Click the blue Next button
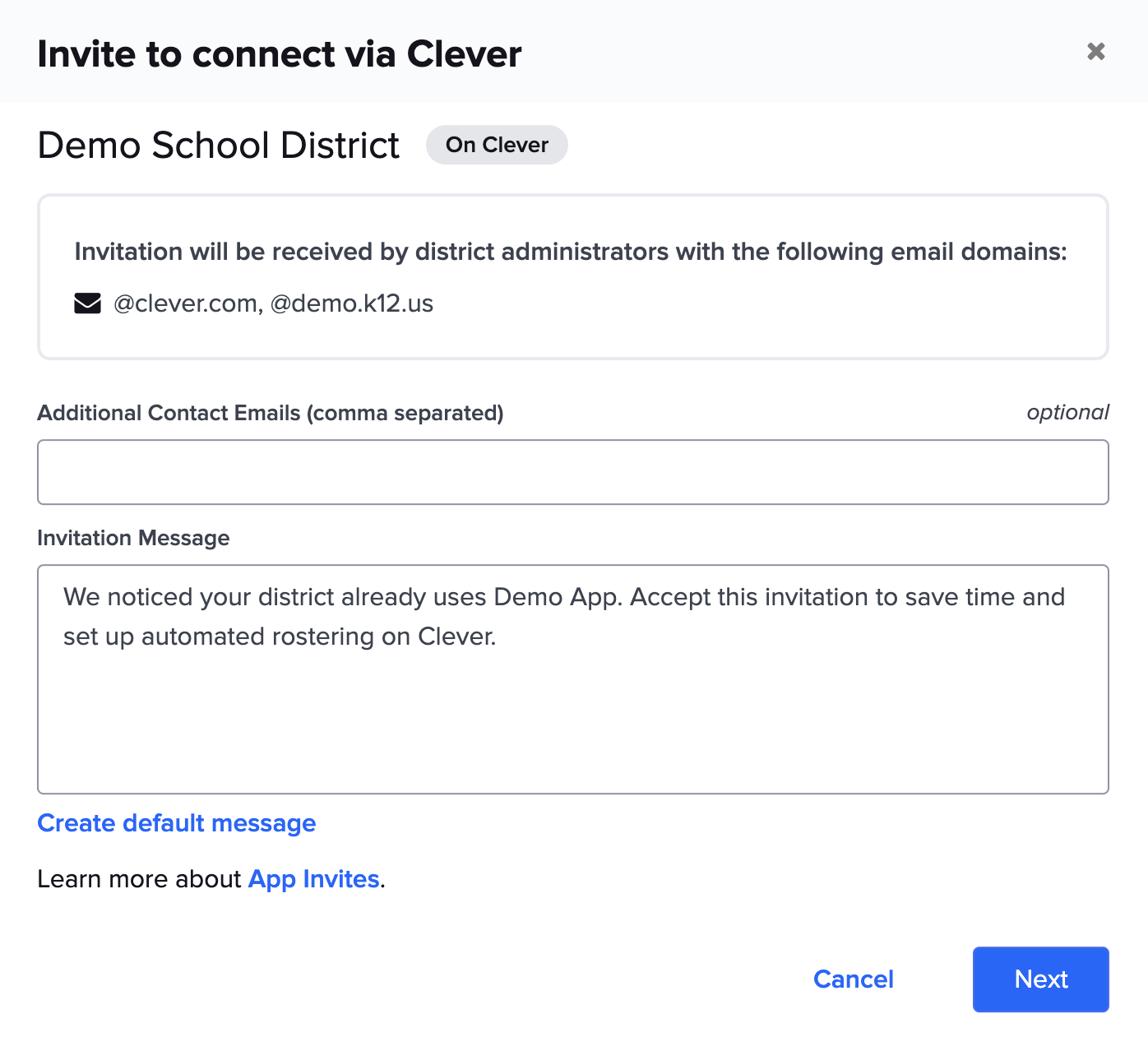 tap(1040, 979)
